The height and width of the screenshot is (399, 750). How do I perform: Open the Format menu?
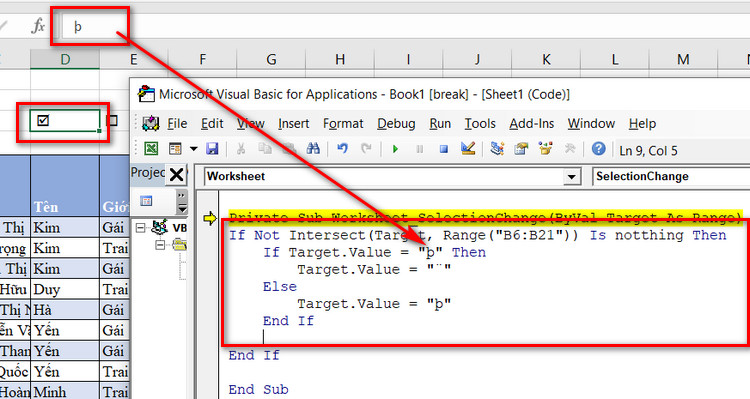coord(343,124)
